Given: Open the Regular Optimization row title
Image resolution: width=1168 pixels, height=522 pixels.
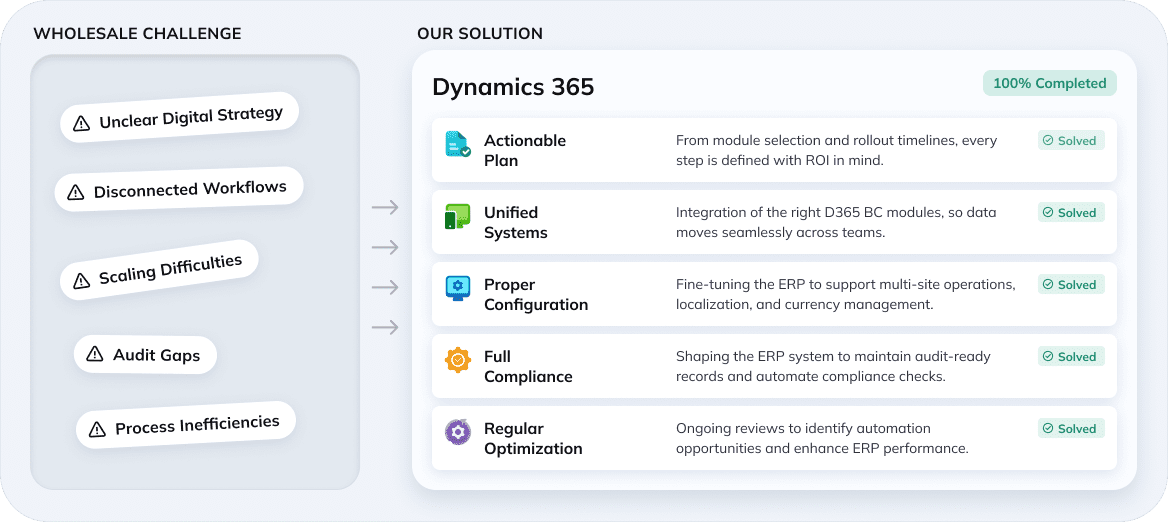Looking at the screenshot, I should click(533, 438).
